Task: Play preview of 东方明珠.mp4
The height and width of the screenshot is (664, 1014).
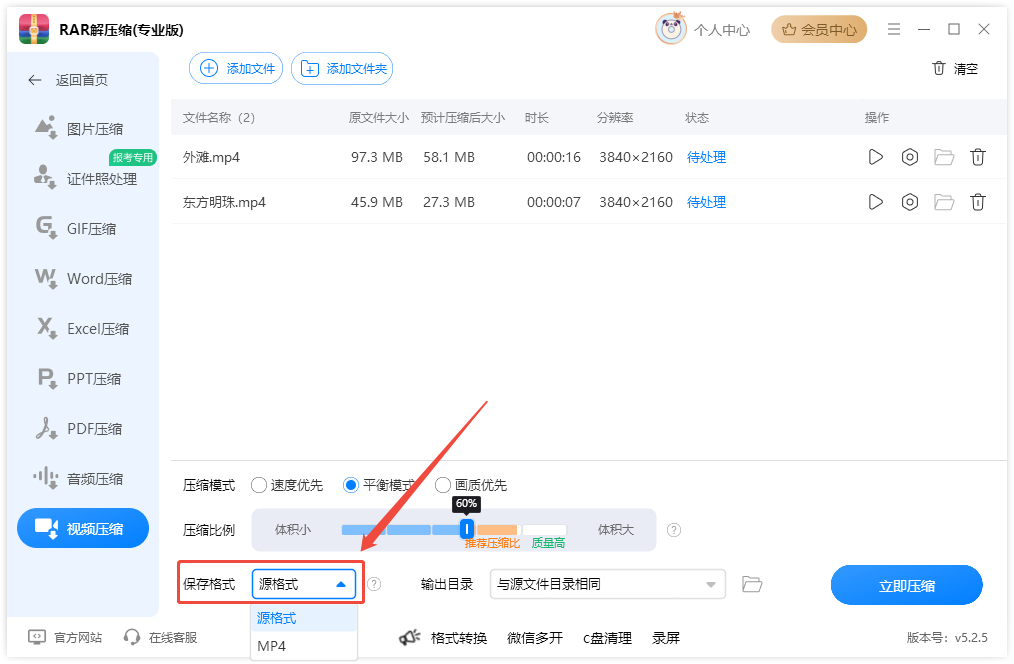Action: (876, 202)
